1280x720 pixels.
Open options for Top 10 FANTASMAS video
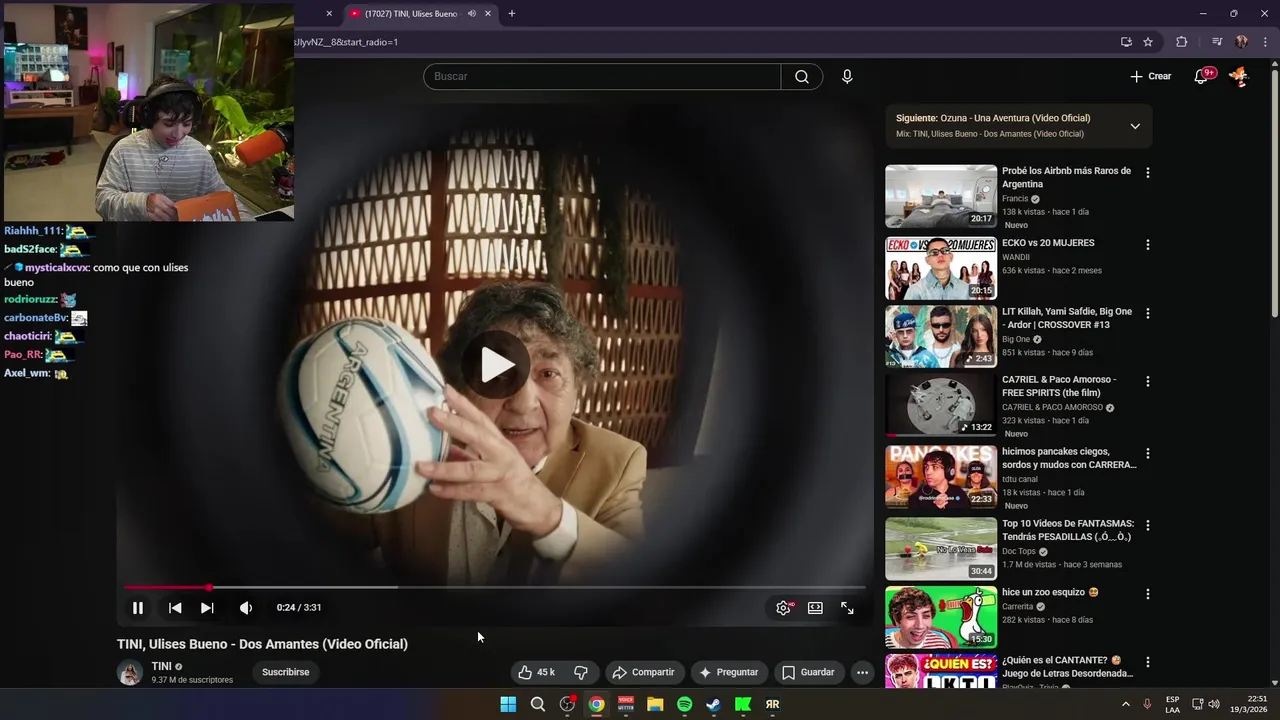[x=1148, y=525]
